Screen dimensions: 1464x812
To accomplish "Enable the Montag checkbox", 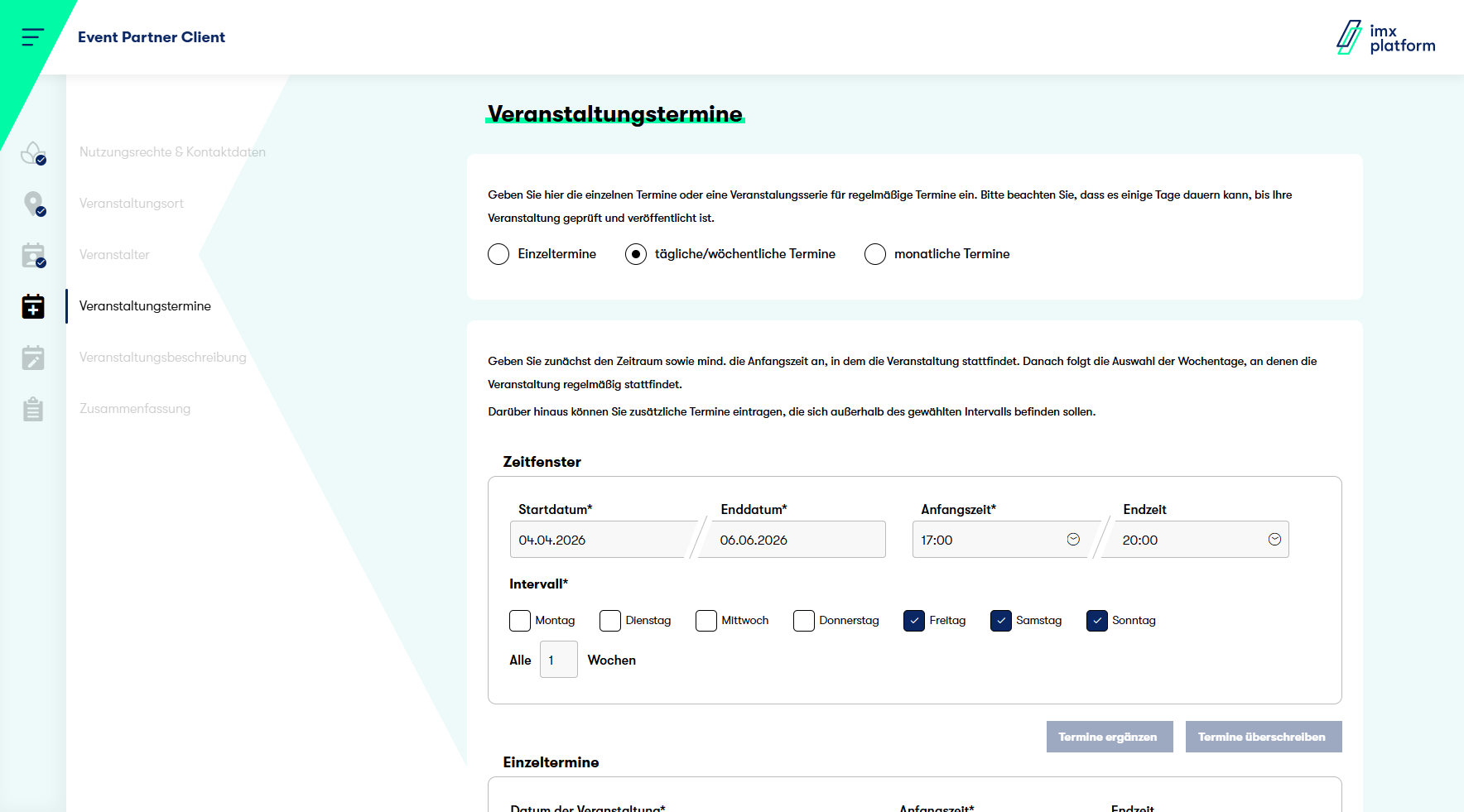I will (520, 621).
